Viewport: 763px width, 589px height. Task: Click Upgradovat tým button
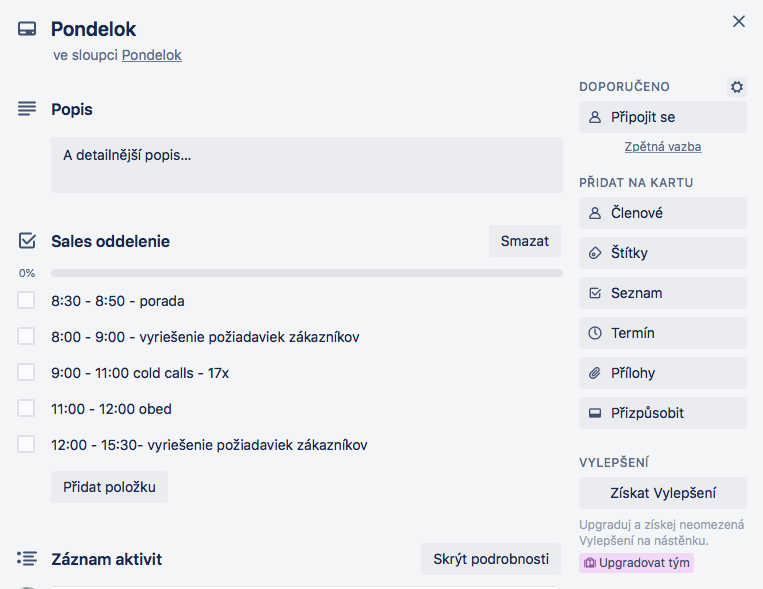636,563
